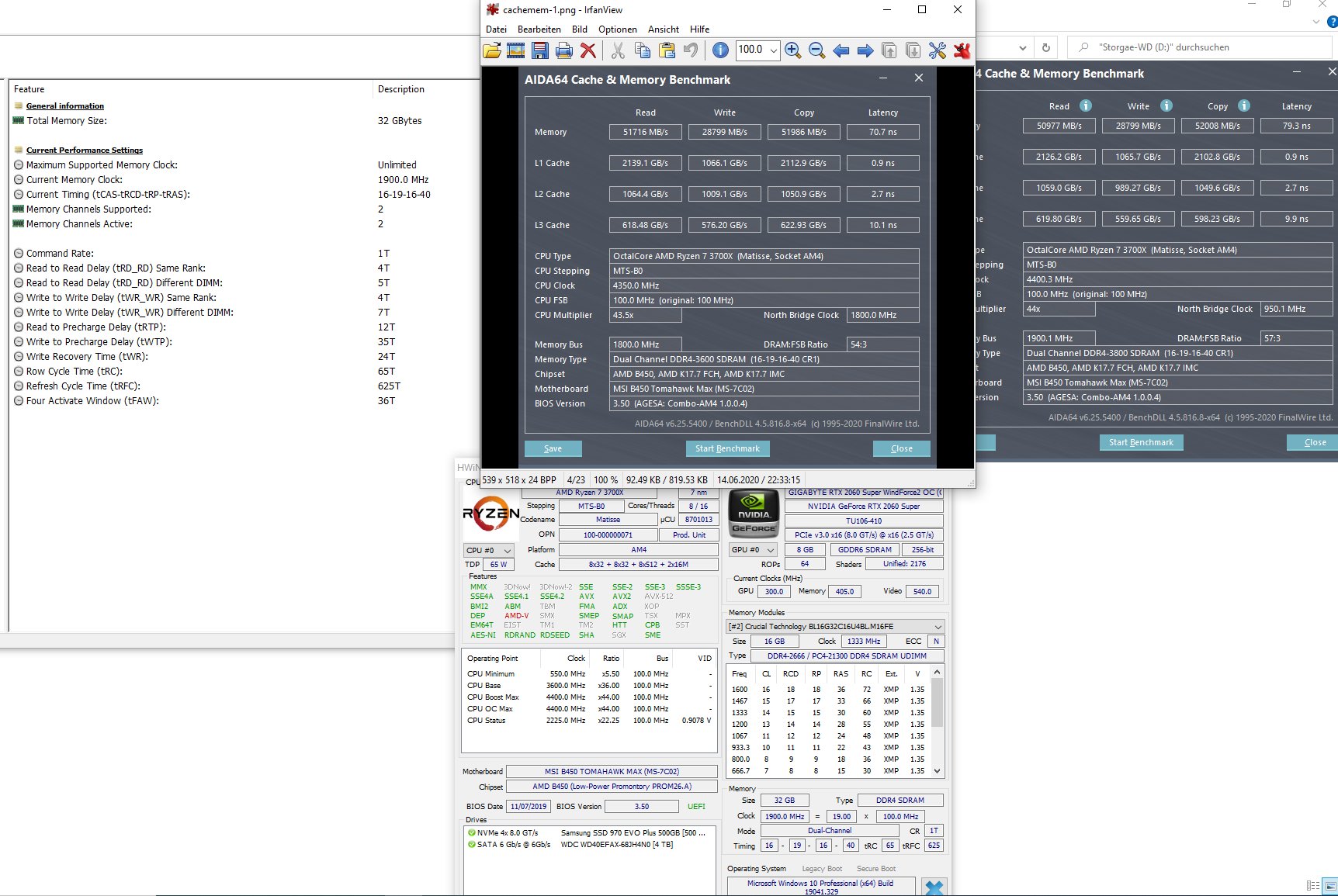Start the slideshow from IrfanView's toolbar
The image size is (1338, 896).
(515, 50)
